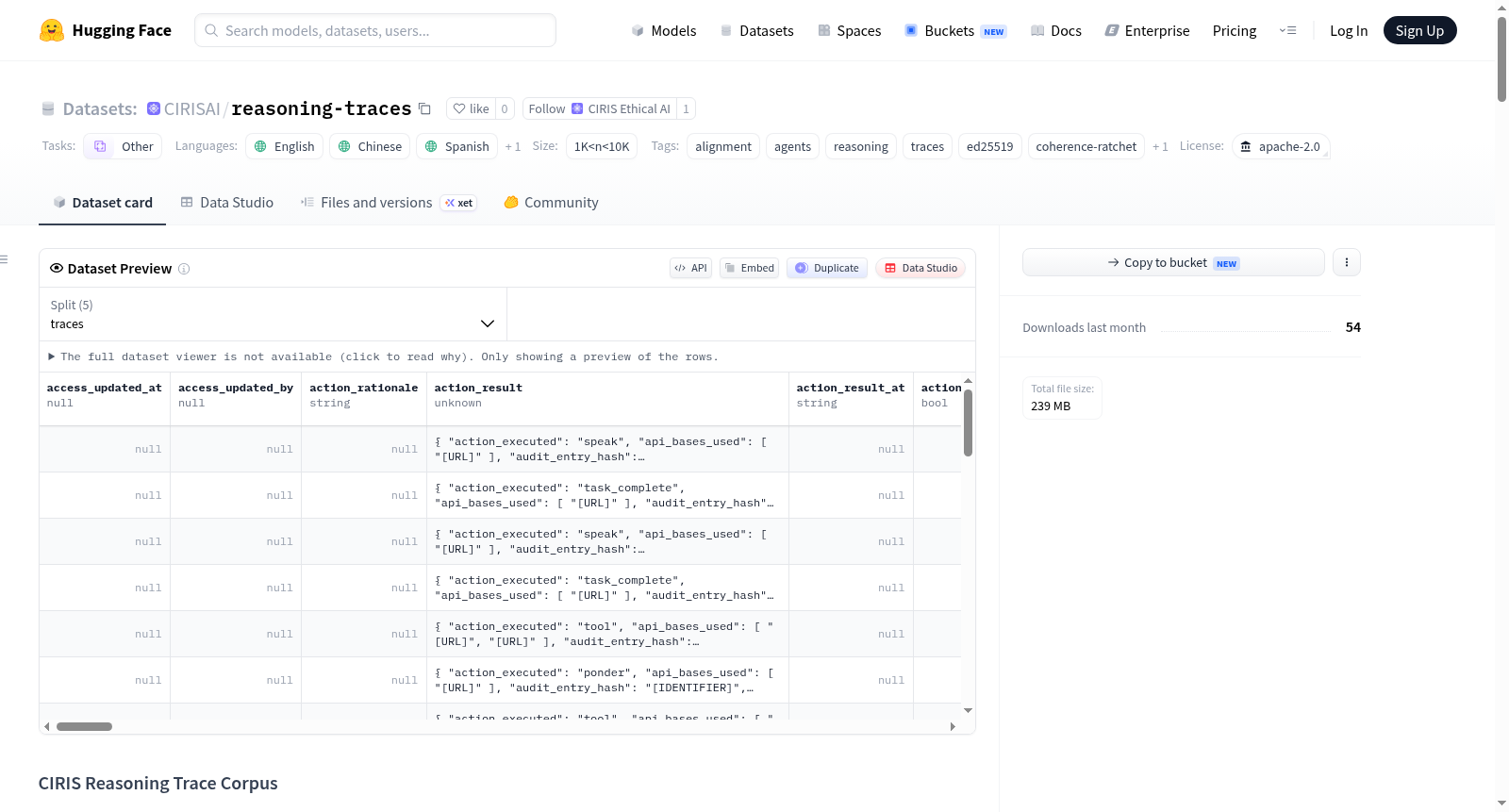1509x812 pixels.
Task: Open Data Studio from the preview header
Action: [x=920, y=268]
